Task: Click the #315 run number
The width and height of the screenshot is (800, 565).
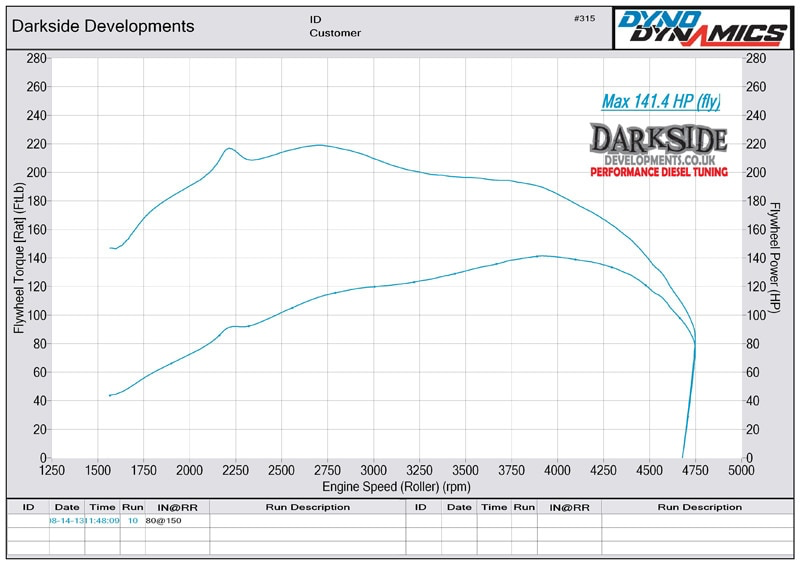Action: [584, 18]
